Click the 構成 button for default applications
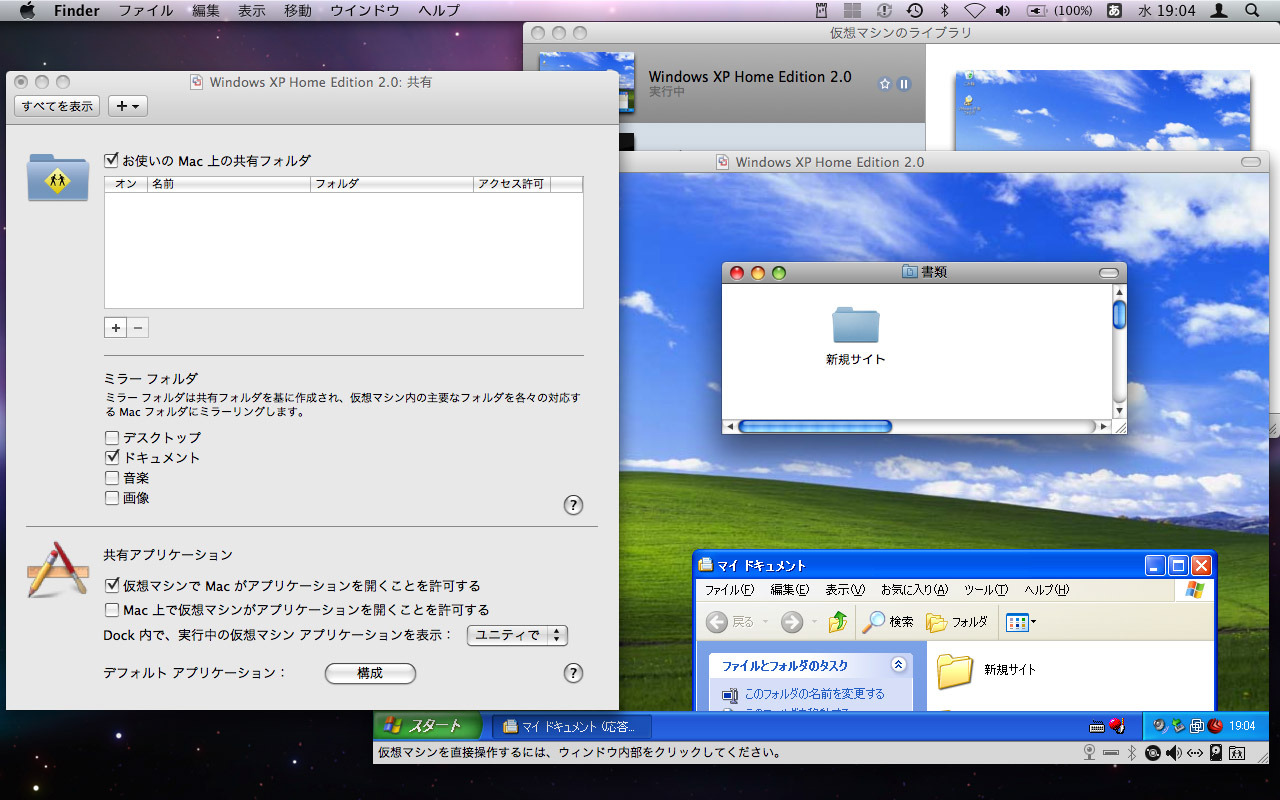 coord(370,673)
